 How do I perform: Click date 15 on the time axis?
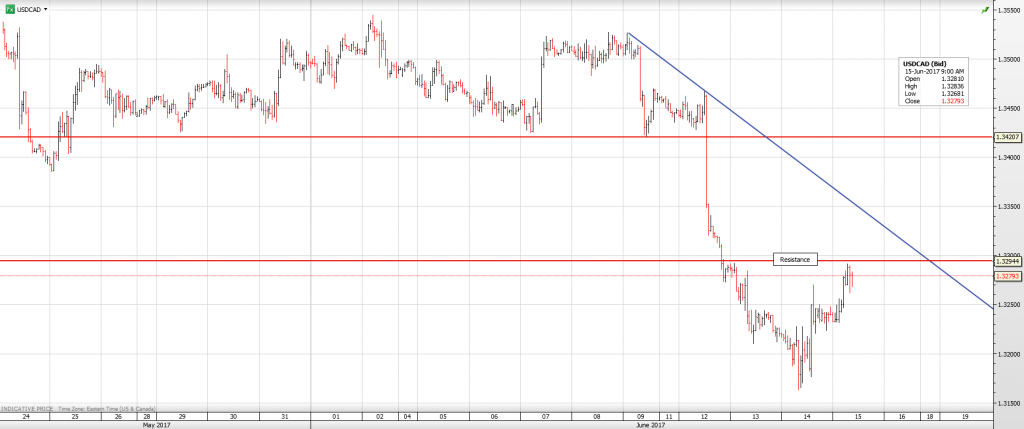click(x=856, y=414)
